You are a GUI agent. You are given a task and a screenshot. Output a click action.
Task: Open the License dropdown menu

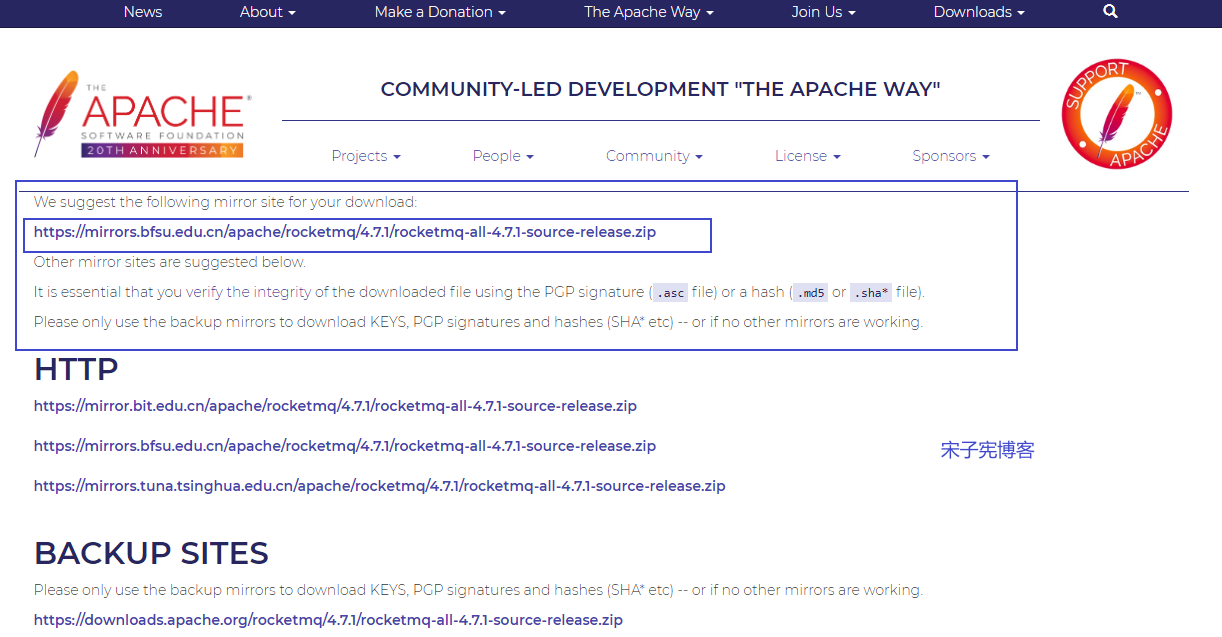pos(808,156)
